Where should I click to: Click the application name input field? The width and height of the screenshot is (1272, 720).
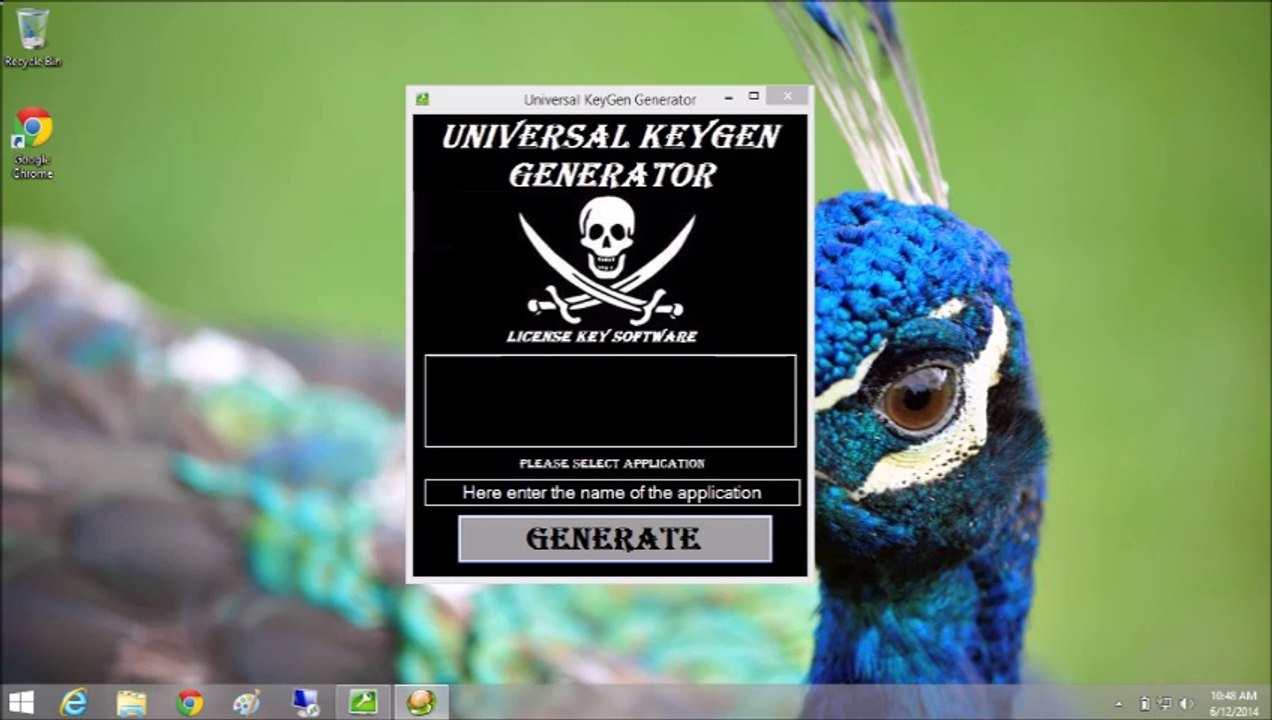611,493
